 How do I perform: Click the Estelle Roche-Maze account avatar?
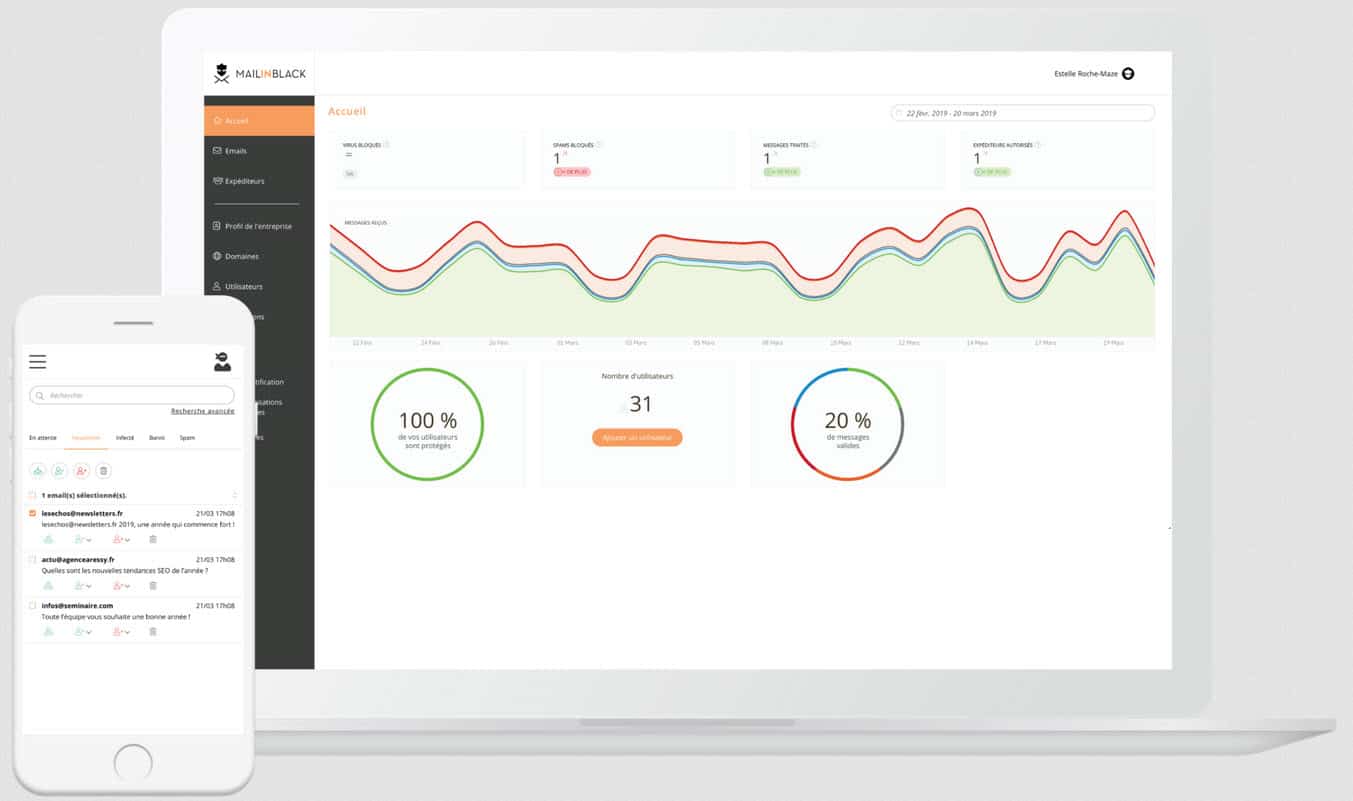tap(1128, 74)
